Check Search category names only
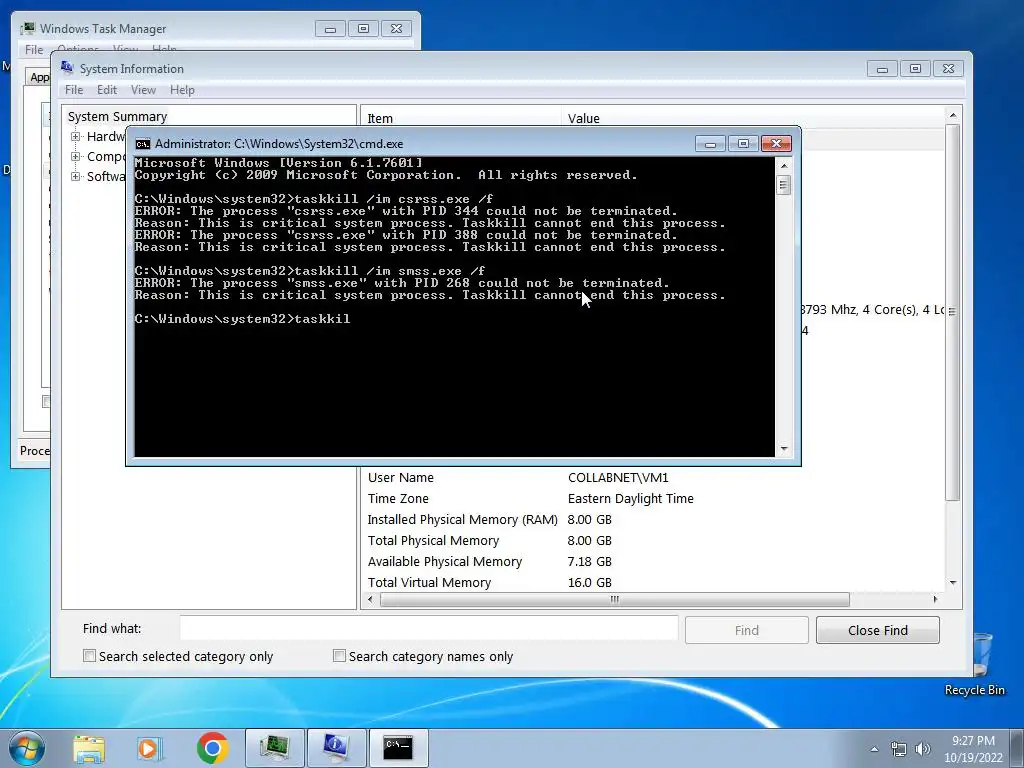This screenshot has width=1024, height=768. (x=339, y=656)
